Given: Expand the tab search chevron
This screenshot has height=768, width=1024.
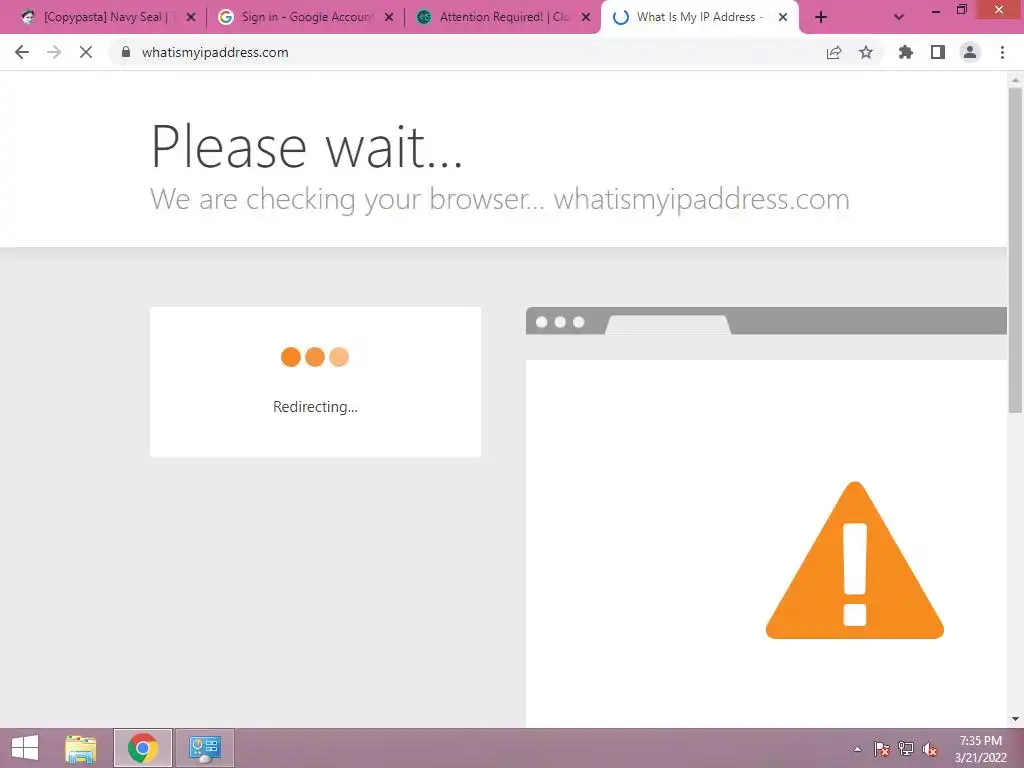Looking at the screenshot, I should coord(899,18).
